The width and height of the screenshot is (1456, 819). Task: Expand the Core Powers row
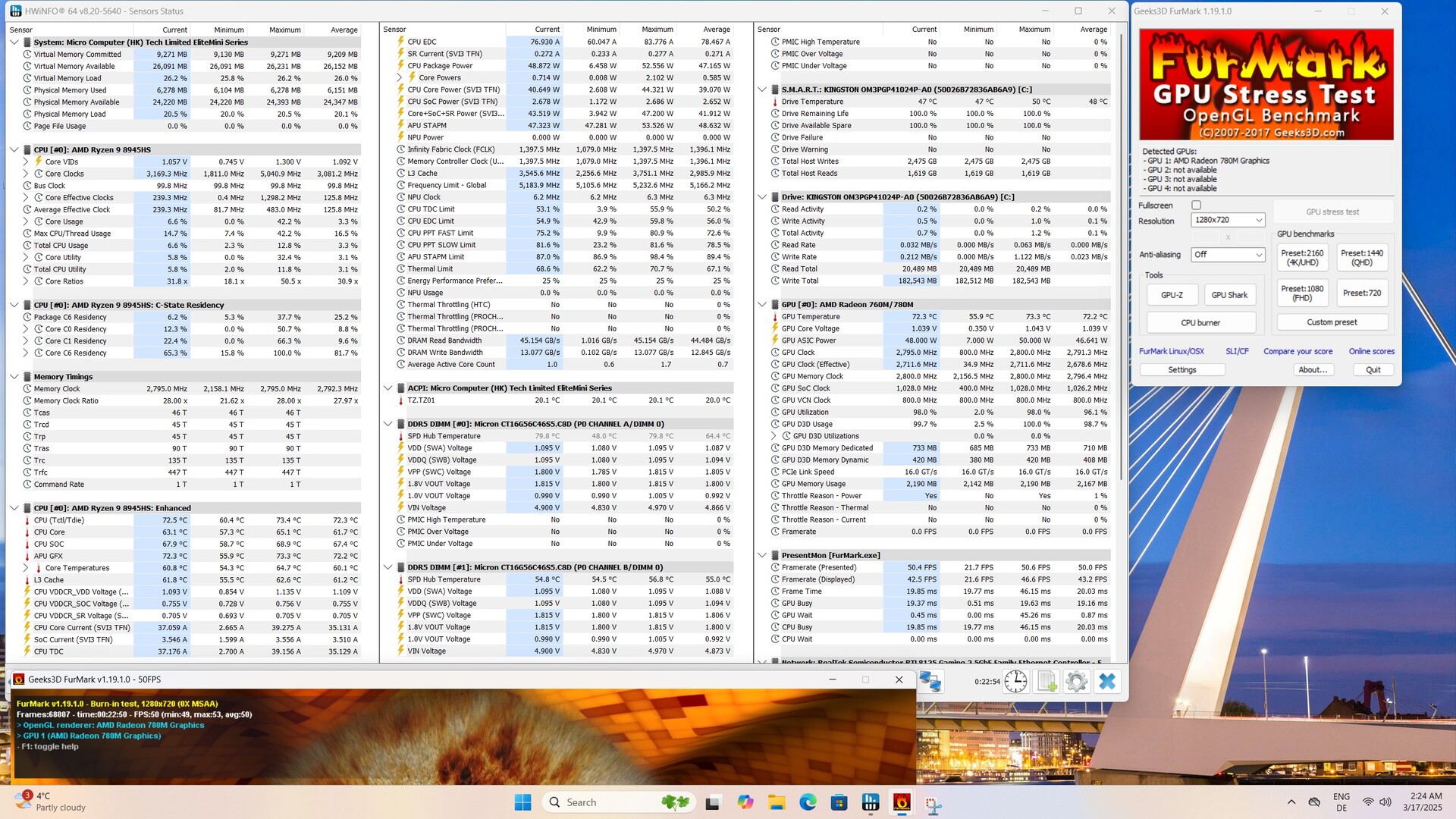tap(400, 77)
